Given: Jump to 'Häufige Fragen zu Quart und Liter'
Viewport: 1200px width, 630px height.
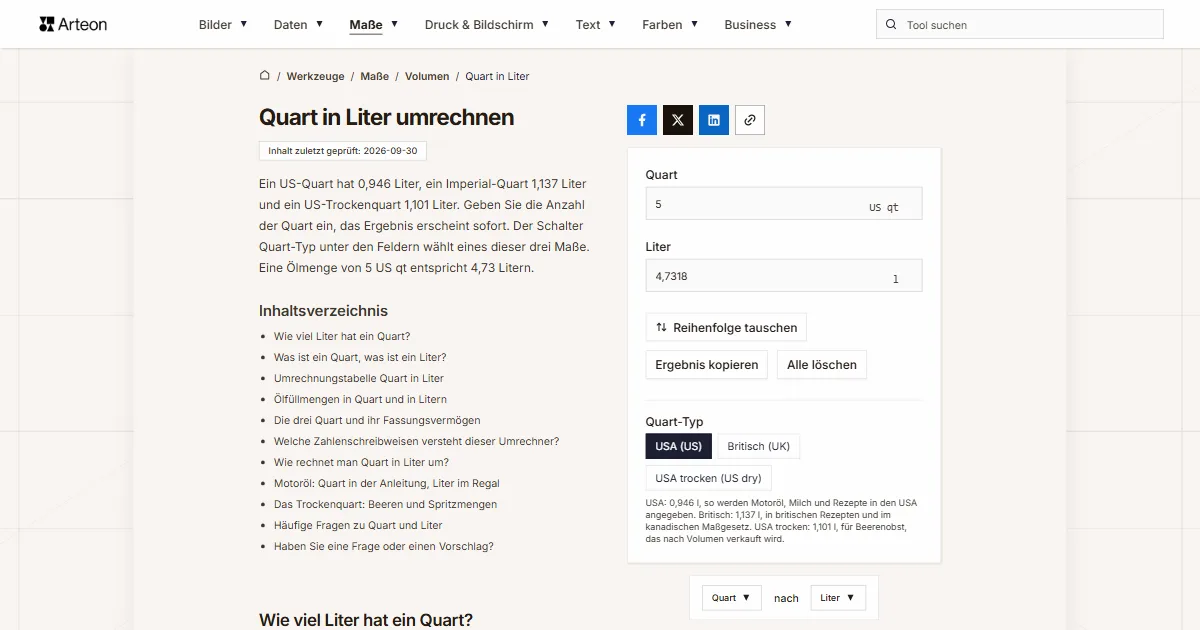Looking at the screenshot, I should point(358,525).
